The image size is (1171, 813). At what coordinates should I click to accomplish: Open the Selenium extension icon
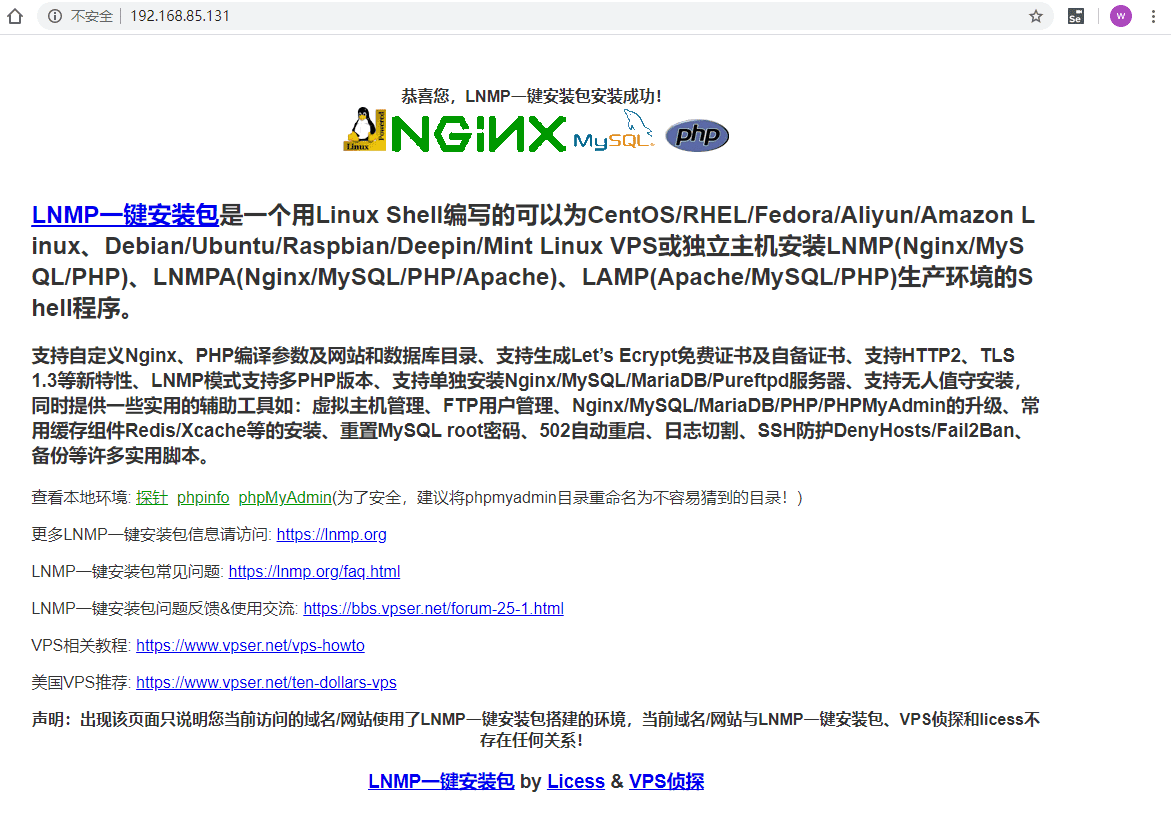point(1075,16)
